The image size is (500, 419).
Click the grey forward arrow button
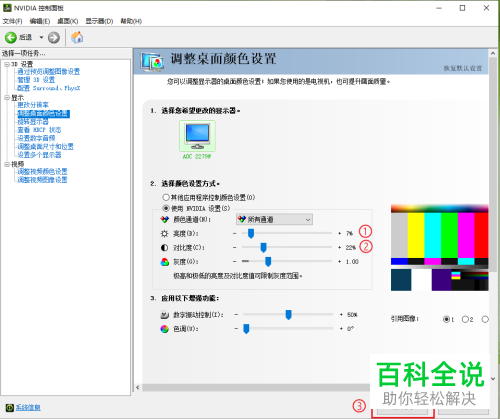point(54,38)
